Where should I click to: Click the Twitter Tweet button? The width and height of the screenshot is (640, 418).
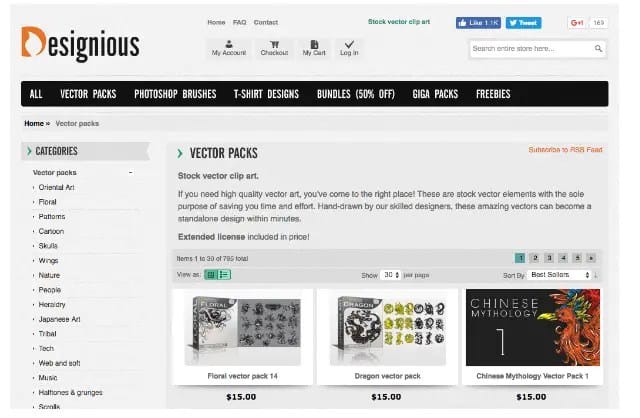pyautogui.click(x=524, y=23)
